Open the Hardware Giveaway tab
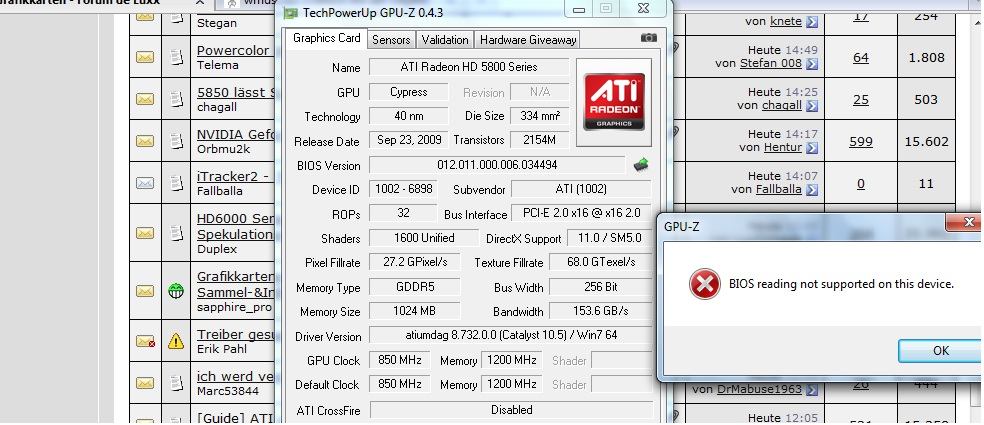The width and height of the screenshot is (984, 425). [x=528, y=40]
